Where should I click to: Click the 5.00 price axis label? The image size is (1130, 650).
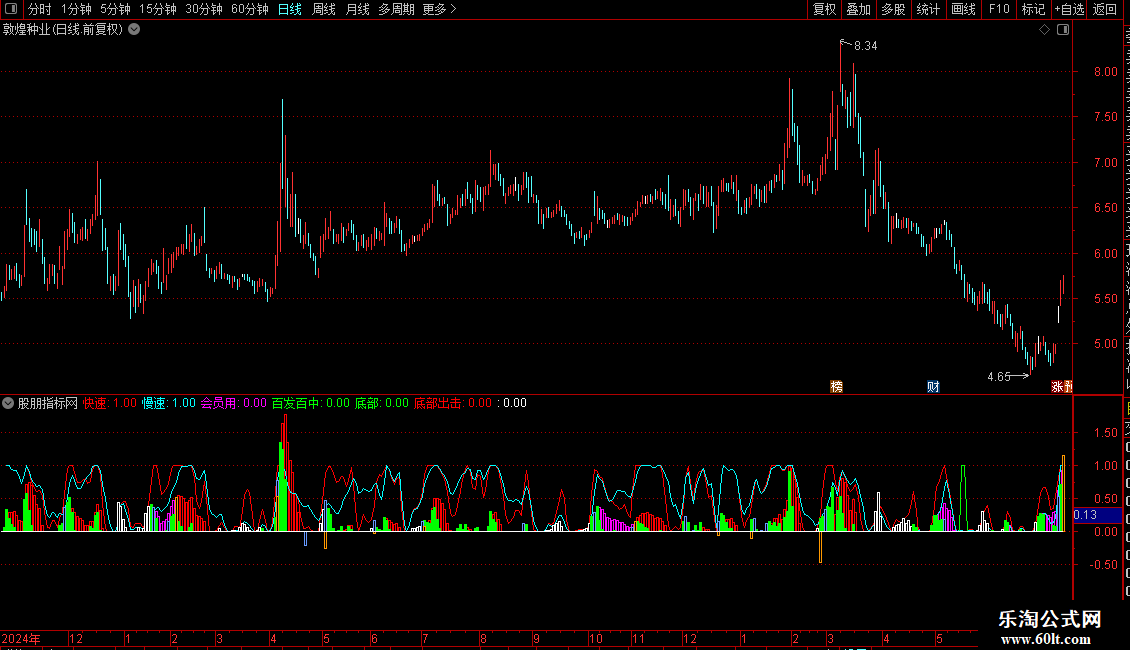(x=1105, y=344)
